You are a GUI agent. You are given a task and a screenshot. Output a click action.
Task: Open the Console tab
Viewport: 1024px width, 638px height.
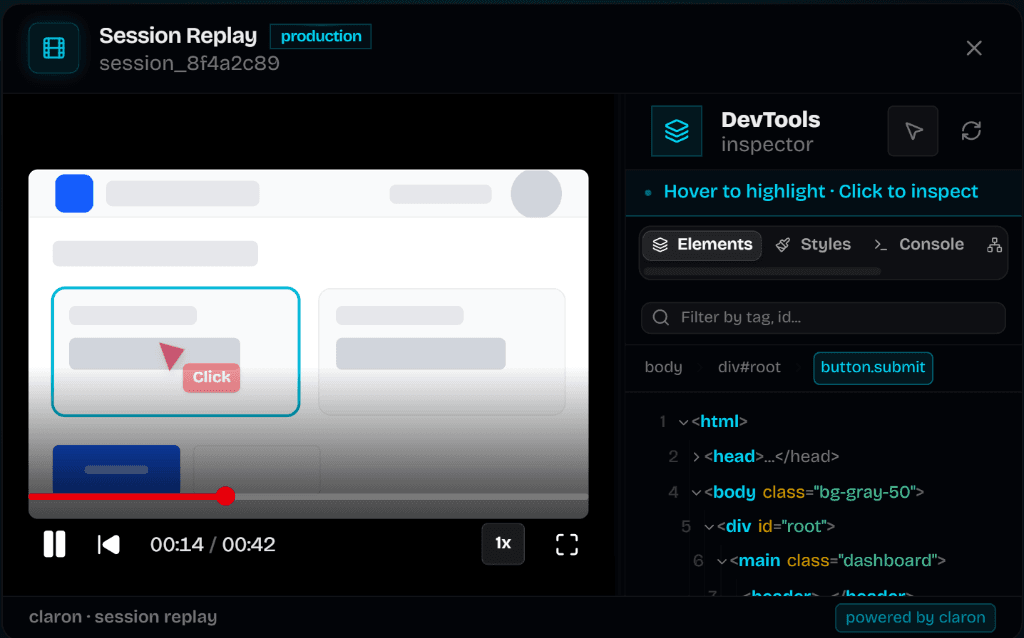click(x=919, y=245)
